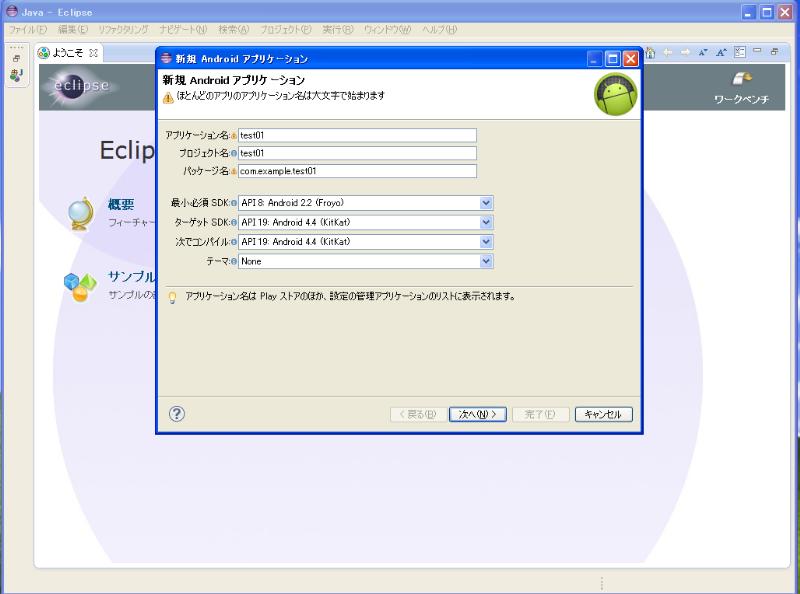Maximize the 新規 Android アプリケーション dialog
Image resolution: width=800 pixels, height=594 pixels.
tap(612, 59)
